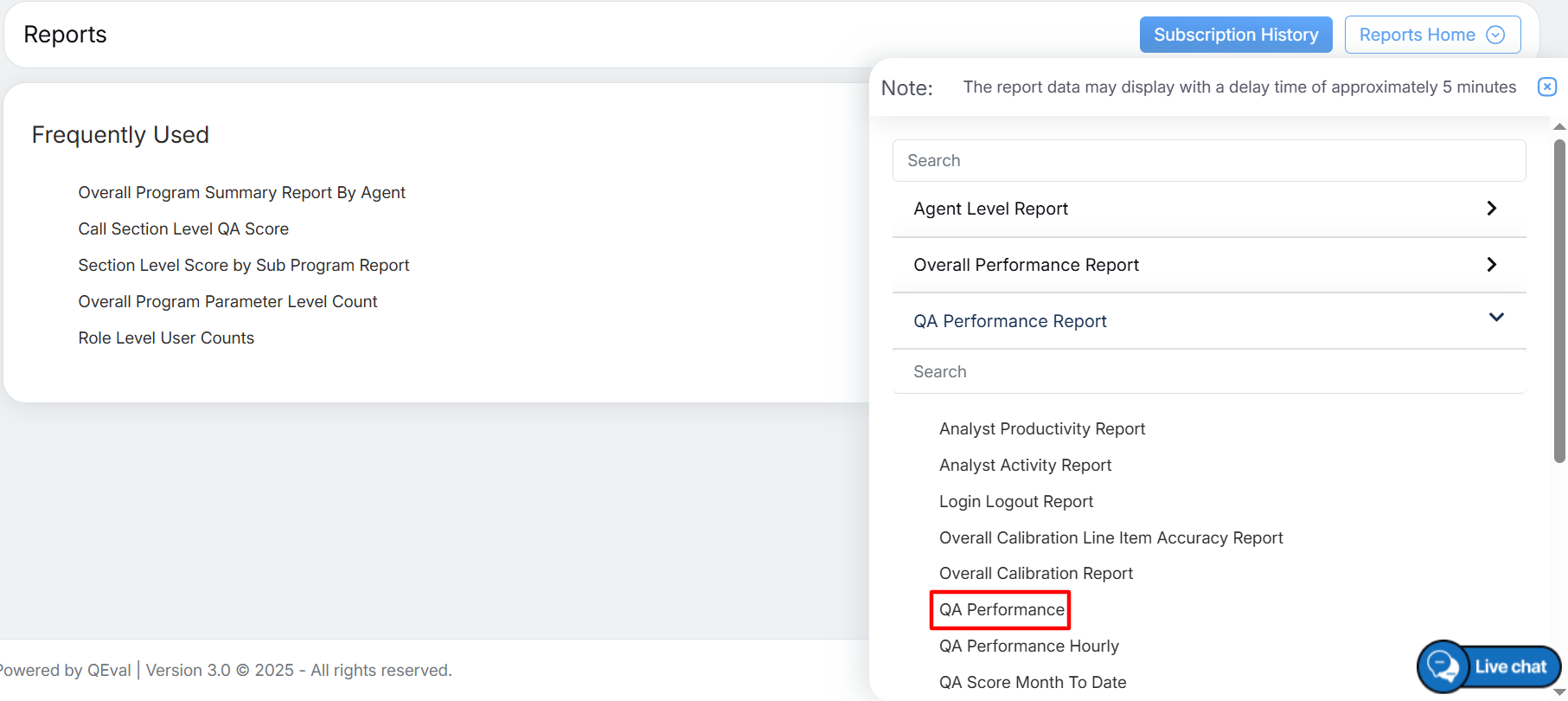This screenshot has height=701, width=1568.
Task: Open the Live chat widget
Action: (x=1489, y=666)
